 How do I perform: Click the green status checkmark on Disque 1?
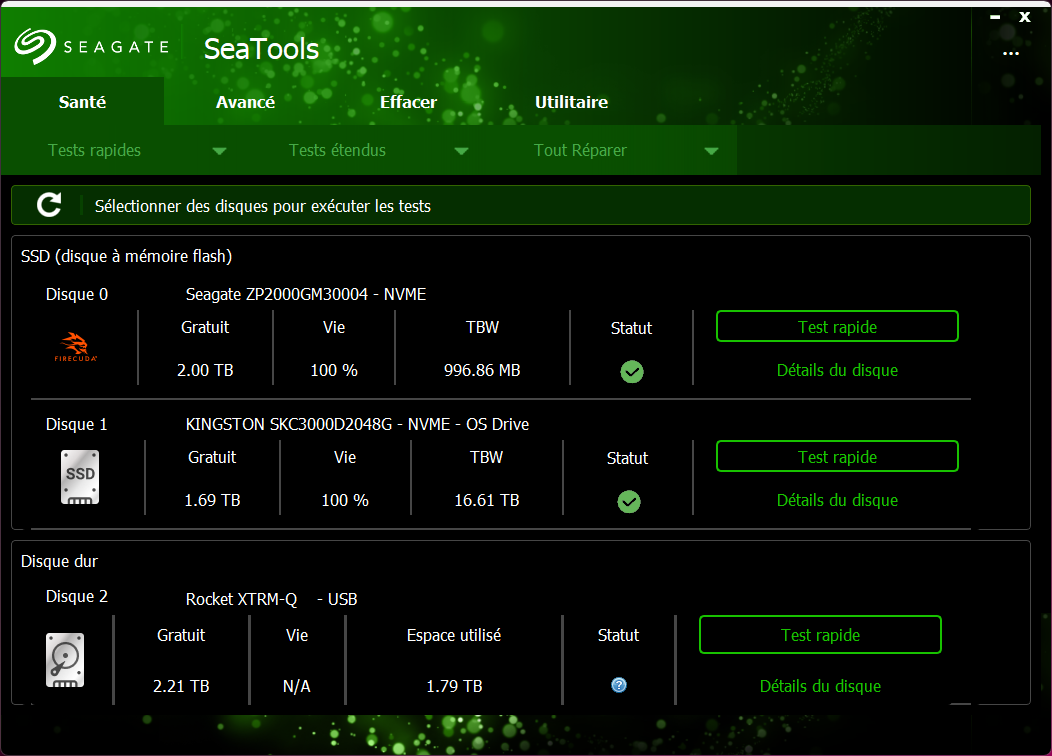(628, 502)
